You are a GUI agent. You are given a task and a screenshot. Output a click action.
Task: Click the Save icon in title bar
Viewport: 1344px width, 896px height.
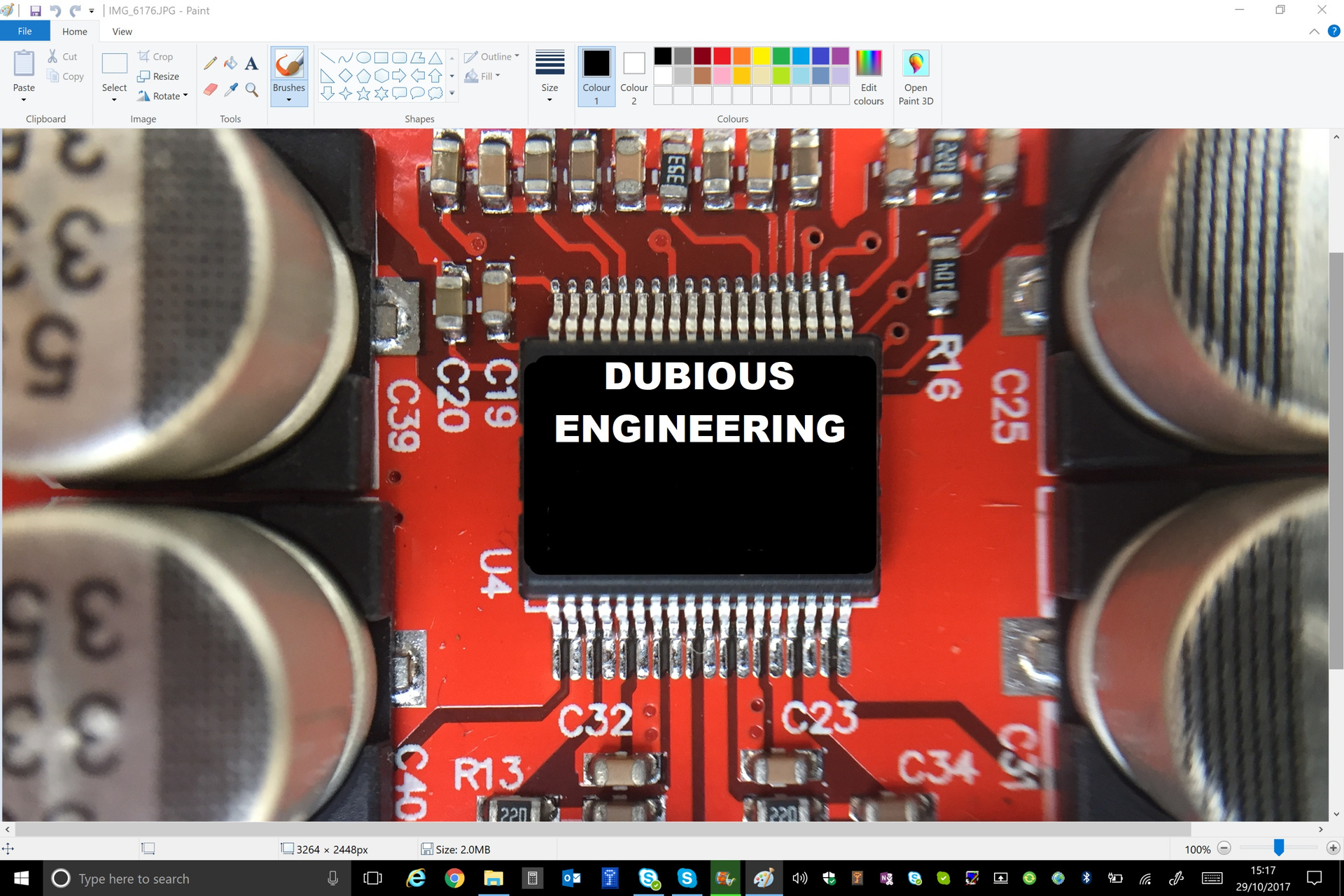coord(35,10)
